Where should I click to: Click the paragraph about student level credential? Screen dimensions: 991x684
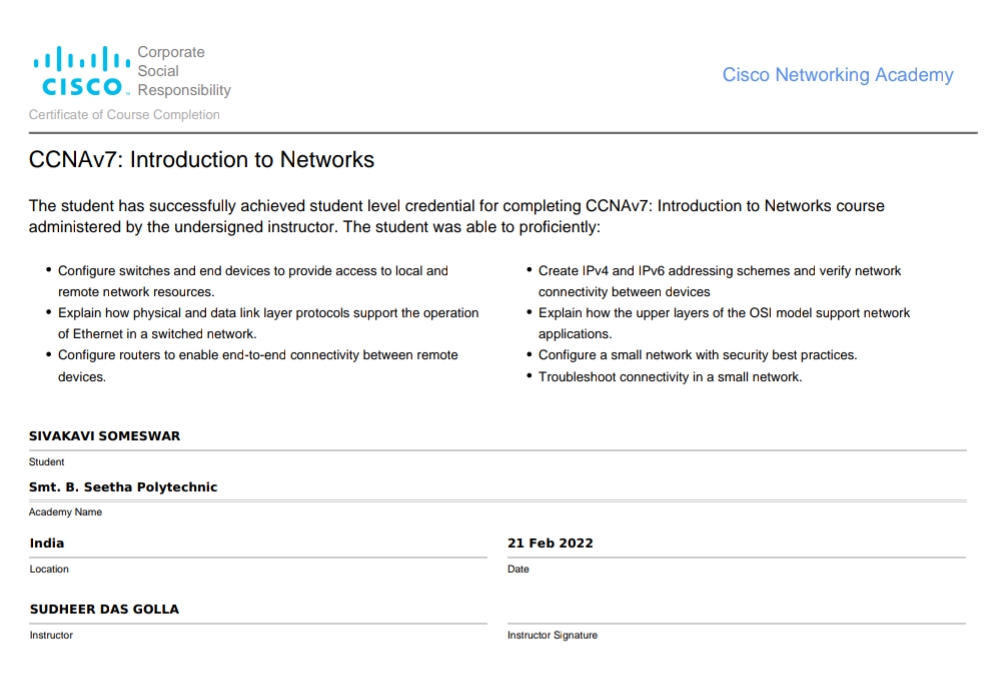point(456,216)
